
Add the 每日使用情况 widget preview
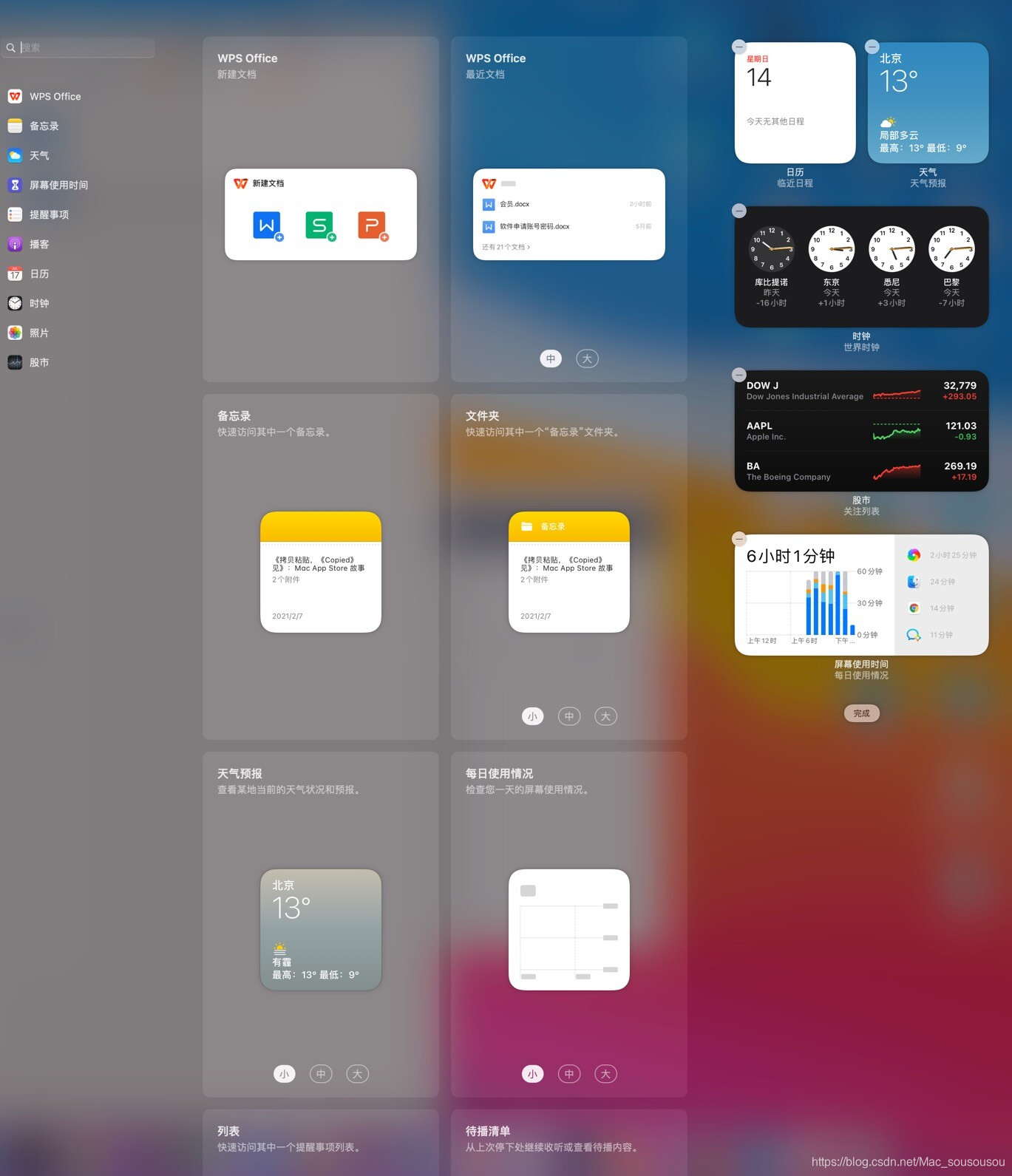point(569,930)
